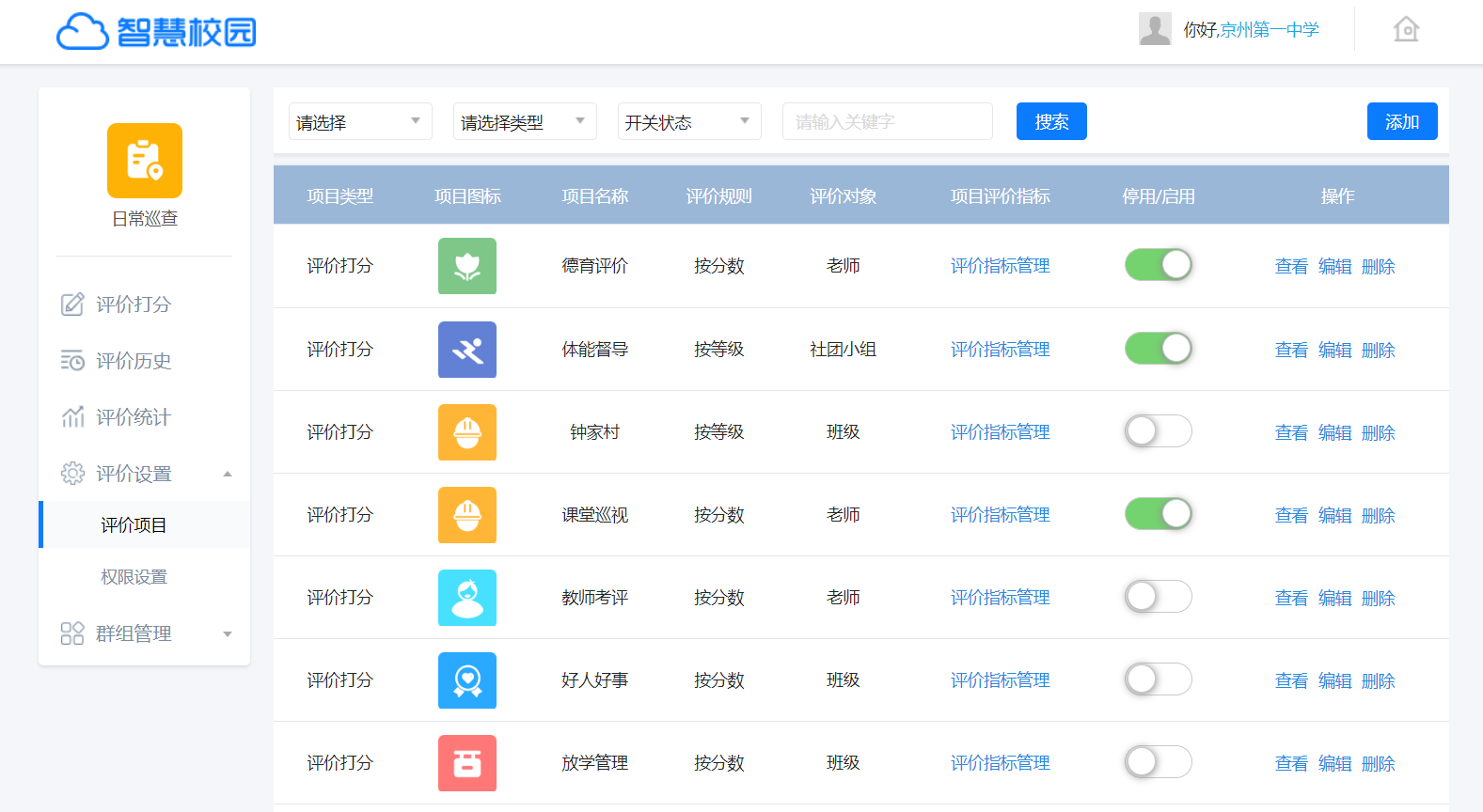Open 评价指标管理 for 德育评价

click(x=1001, y=266)
